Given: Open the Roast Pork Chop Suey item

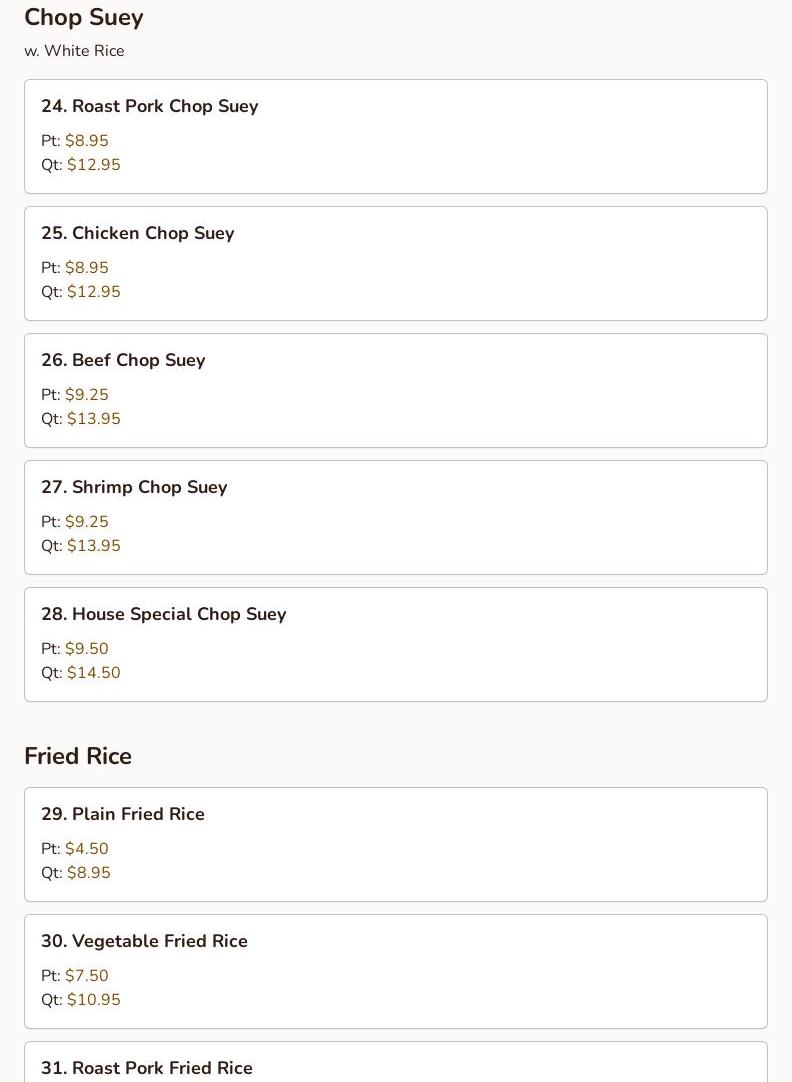Looking at the screenshot, I should tap(395, 137).
